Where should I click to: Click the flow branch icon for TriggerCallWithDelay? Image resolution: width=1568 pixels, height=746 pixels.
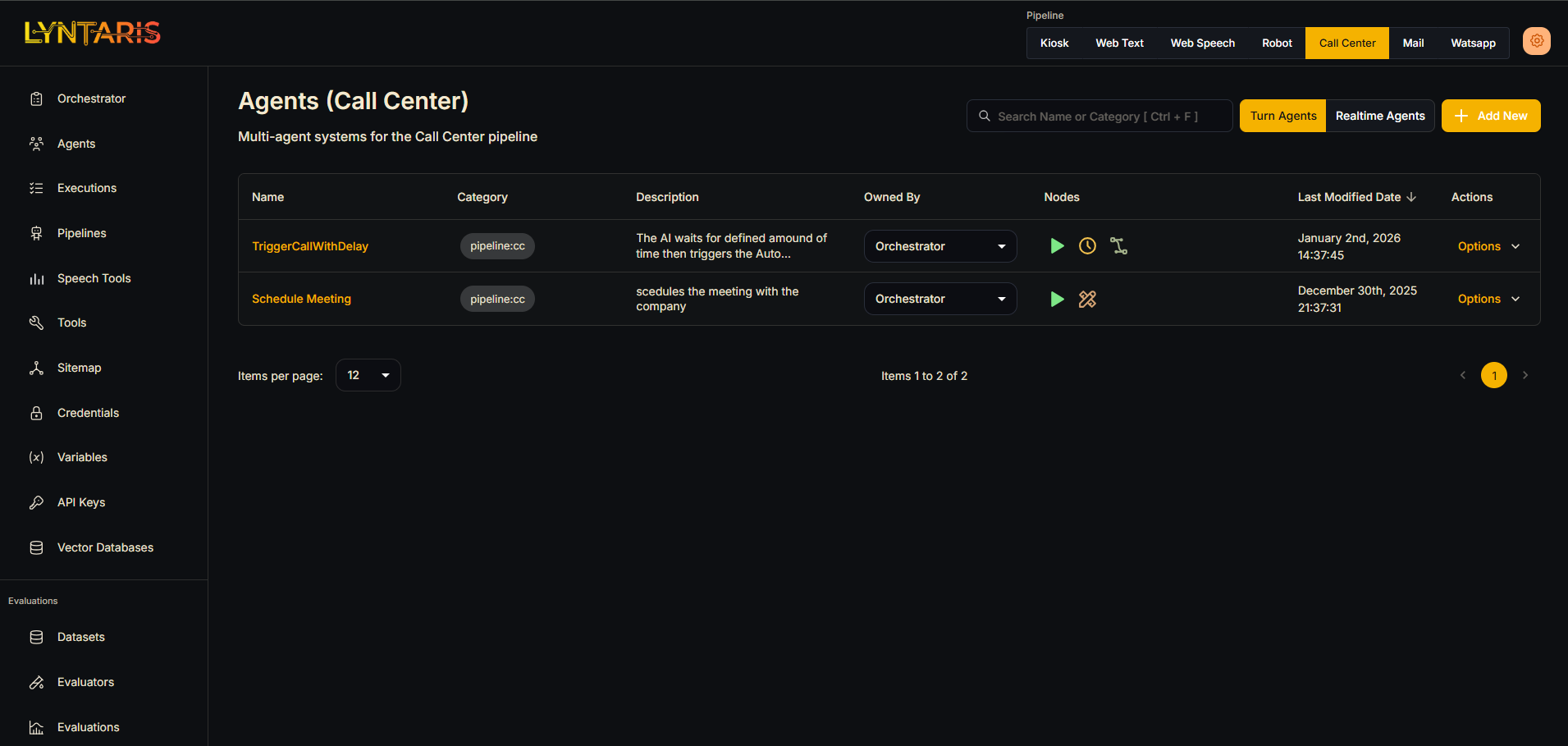pos(1118,246)
